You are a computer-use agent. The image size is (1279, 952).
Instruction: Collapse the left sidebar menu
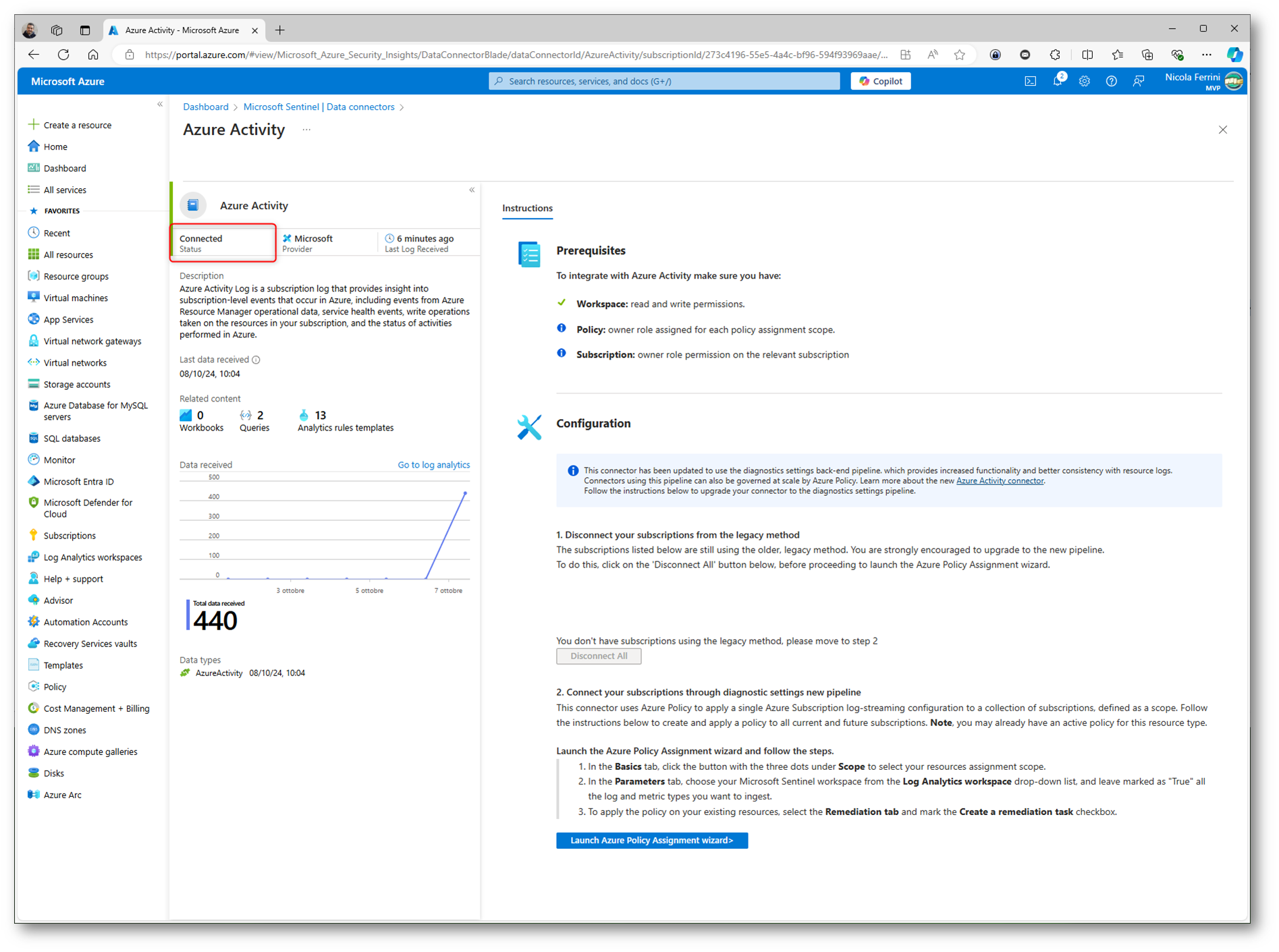(160, 104)
